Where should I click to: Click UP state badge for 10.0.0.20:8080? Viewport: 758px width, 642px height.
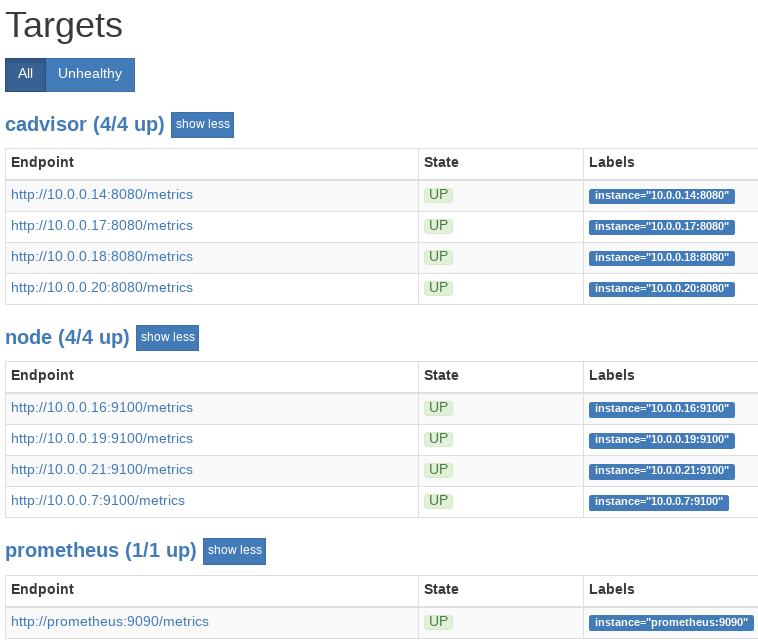[438, 288]
